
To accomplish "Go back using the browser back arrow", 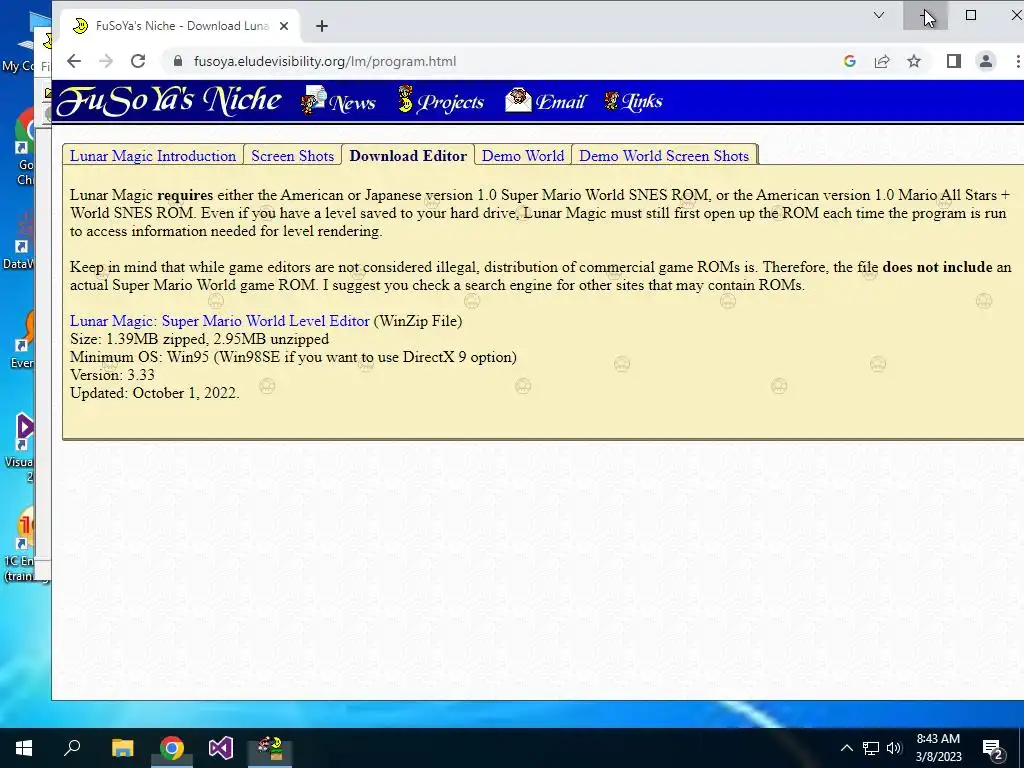I will (74, 61).
